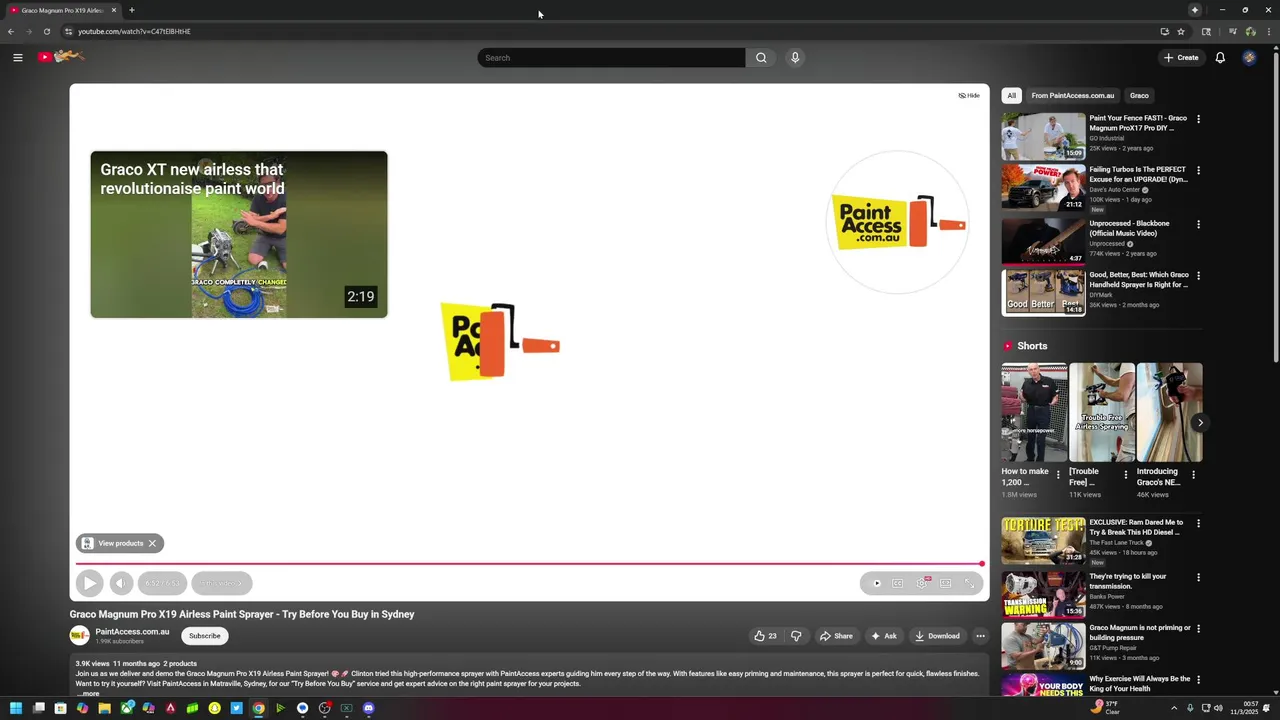Screen dimensions: 1280x720
Task: Open 'They're trying to kill your transmission' title
Action: coord(1128,581)
